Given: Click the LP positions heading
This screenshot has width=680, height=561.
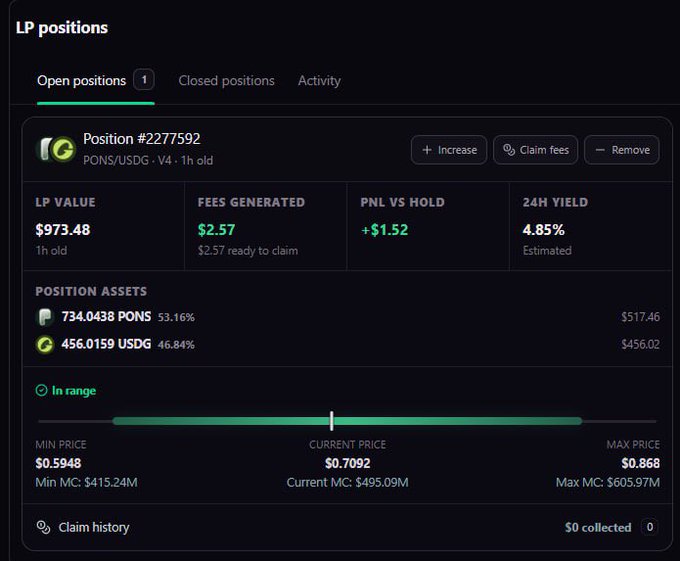Looking at the screenshot, I should point(62,28).
